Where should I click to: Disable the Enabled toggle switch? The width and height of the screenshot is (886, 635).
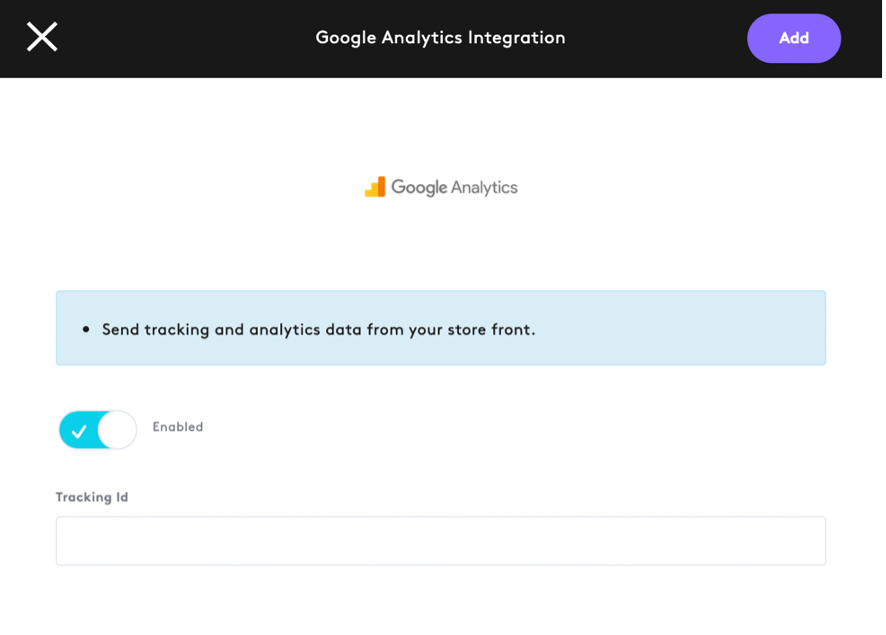click(98, 430)
